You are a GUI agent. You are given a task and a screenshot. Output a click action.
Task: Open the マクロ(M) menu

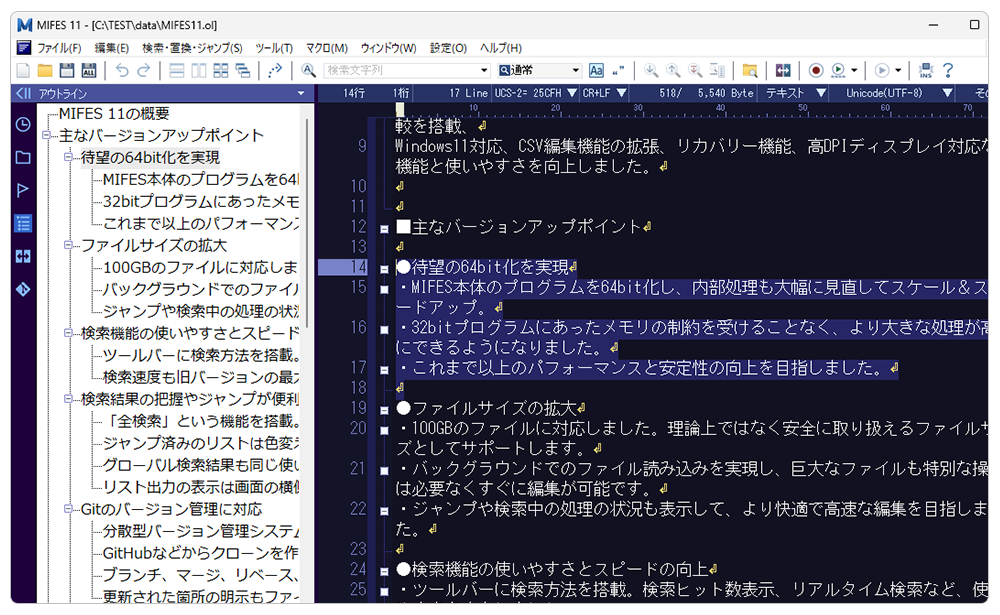pyautogui.click(x=327, y=48)
